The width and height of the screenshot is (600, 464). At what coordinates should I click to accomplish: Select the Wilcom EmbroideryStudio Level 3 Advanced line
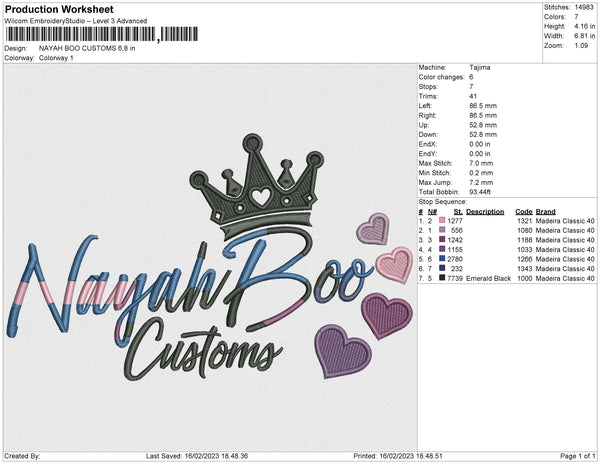pos(76,21)
